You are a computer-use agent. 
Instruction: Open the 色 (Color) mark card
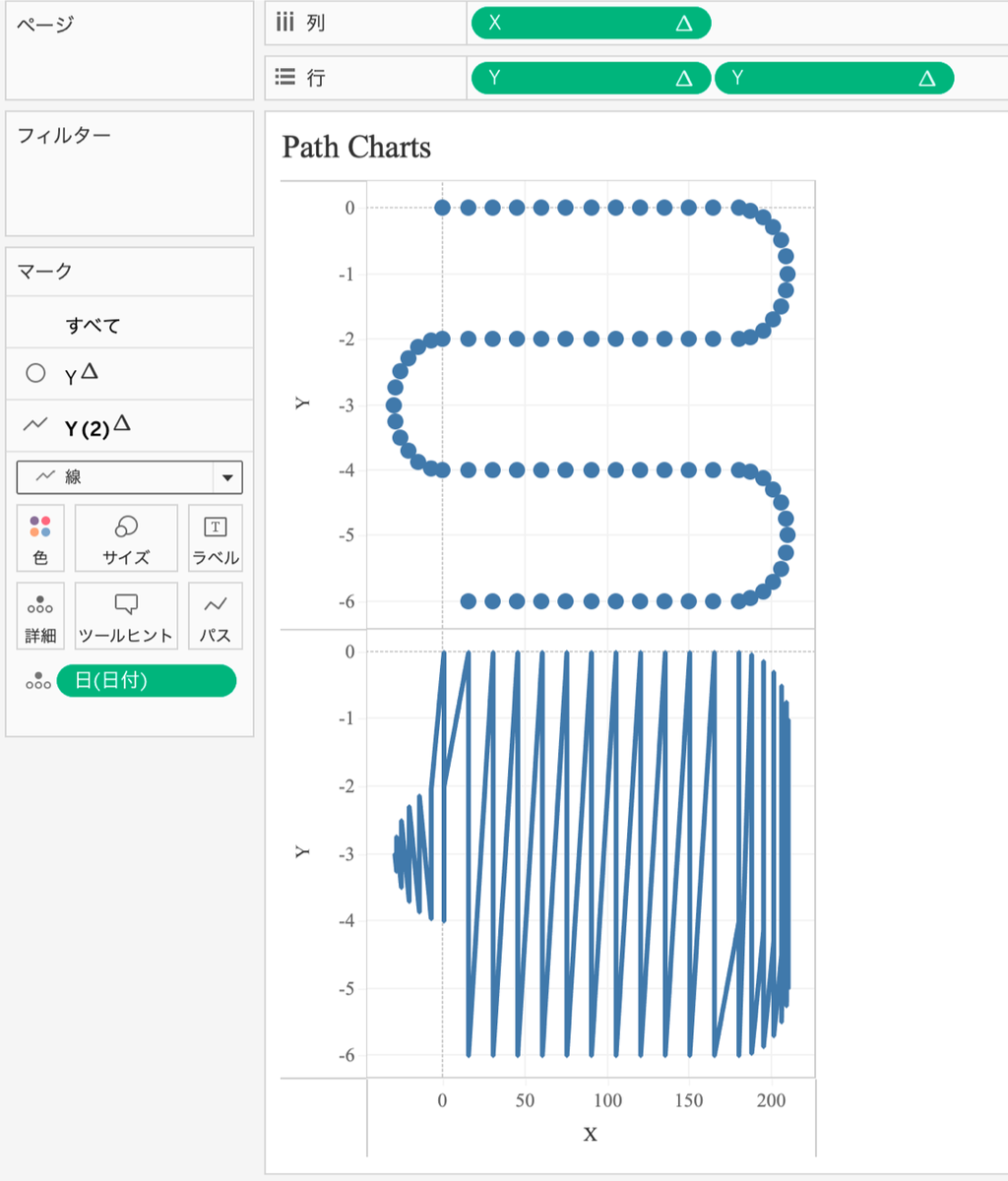click(x=40, y=538)
